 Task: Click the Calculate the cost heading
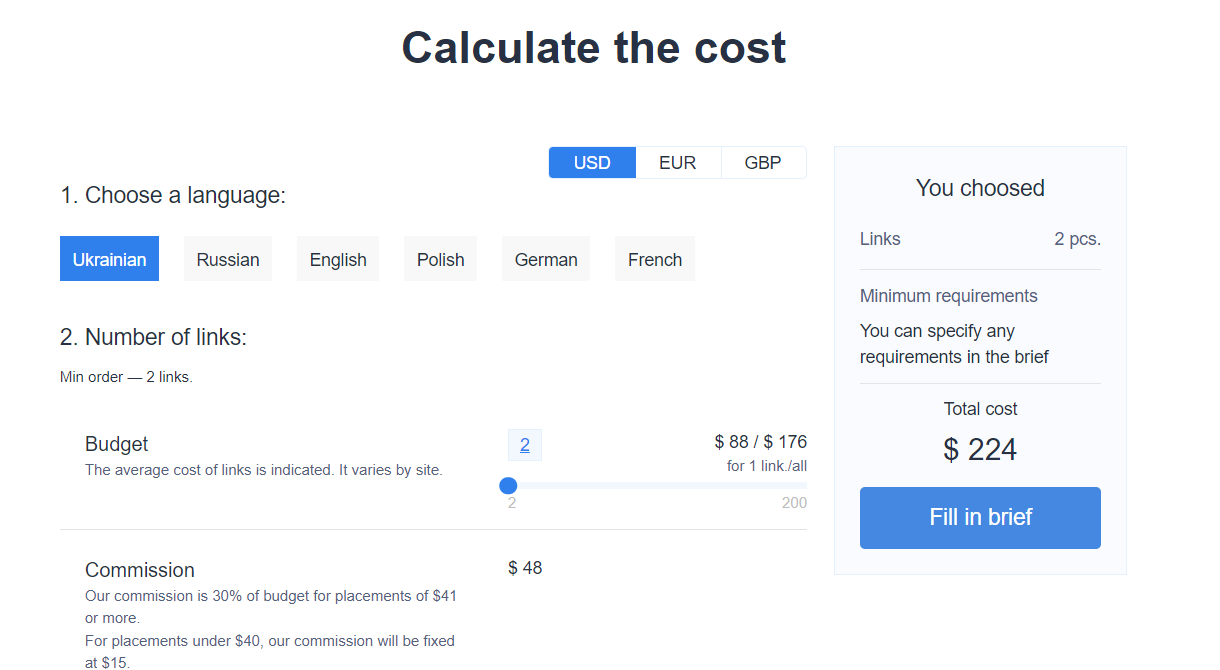tap(594, 48)
